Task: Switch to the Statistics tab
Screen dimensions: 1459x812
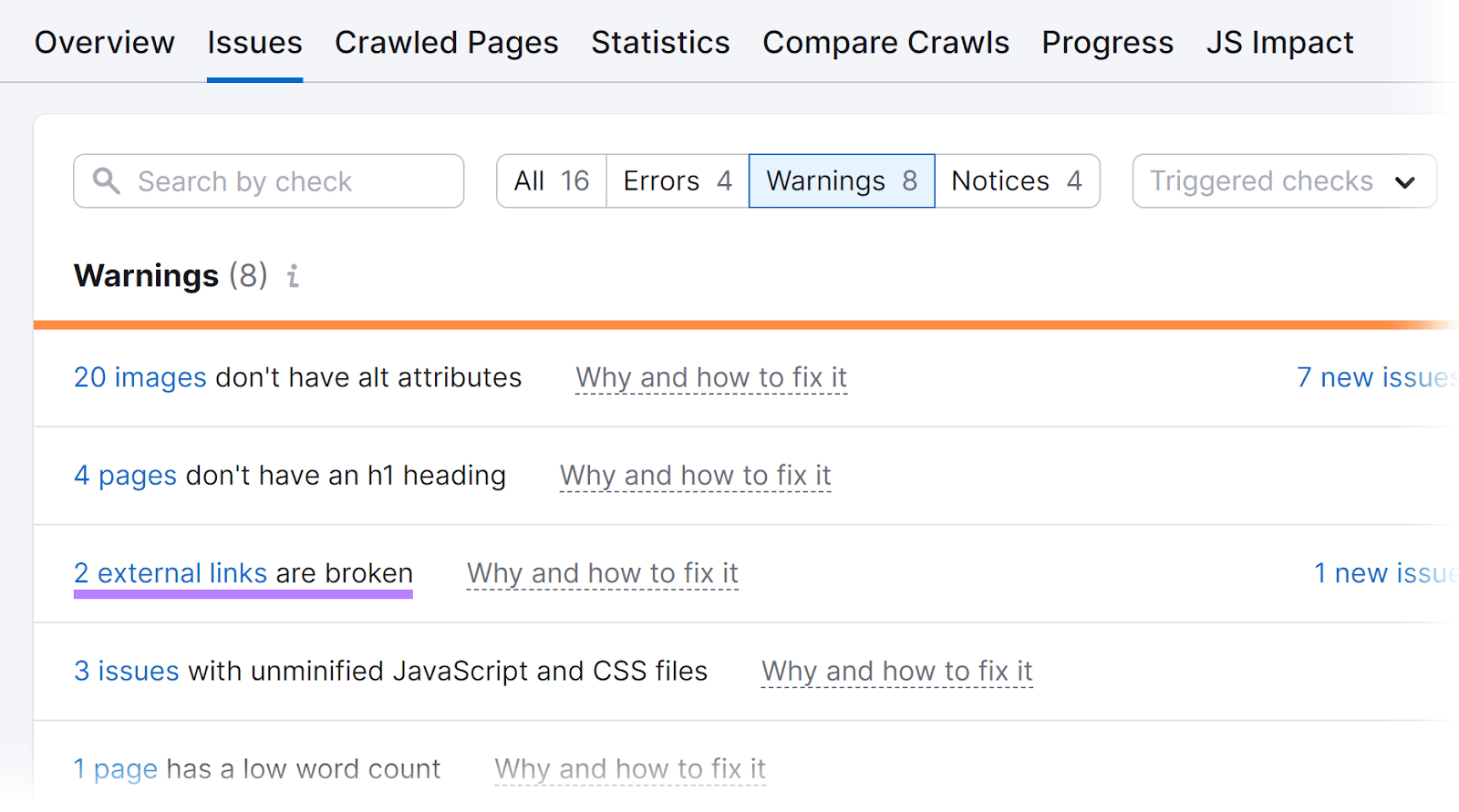Action: [659, 42]
